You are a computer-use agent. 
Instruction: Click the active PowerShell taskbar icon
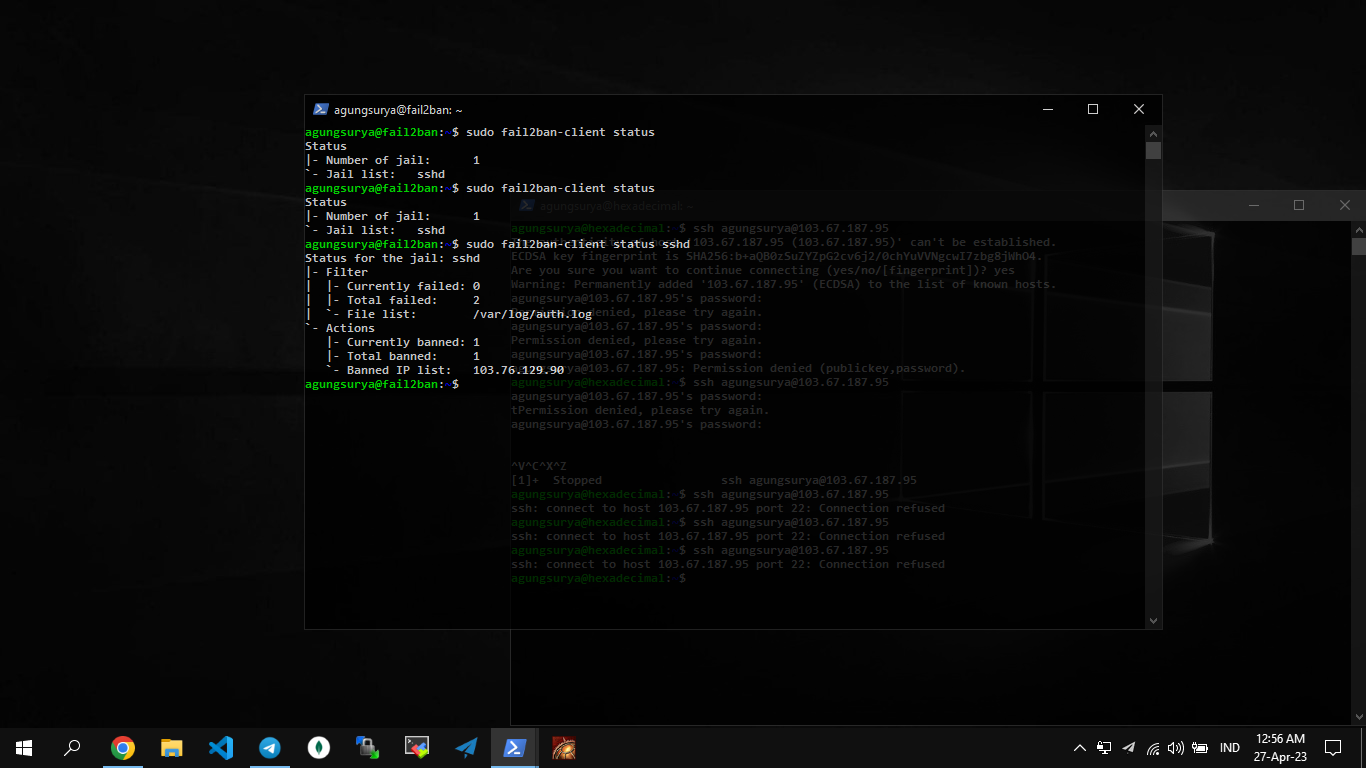[x=515, y=747]
